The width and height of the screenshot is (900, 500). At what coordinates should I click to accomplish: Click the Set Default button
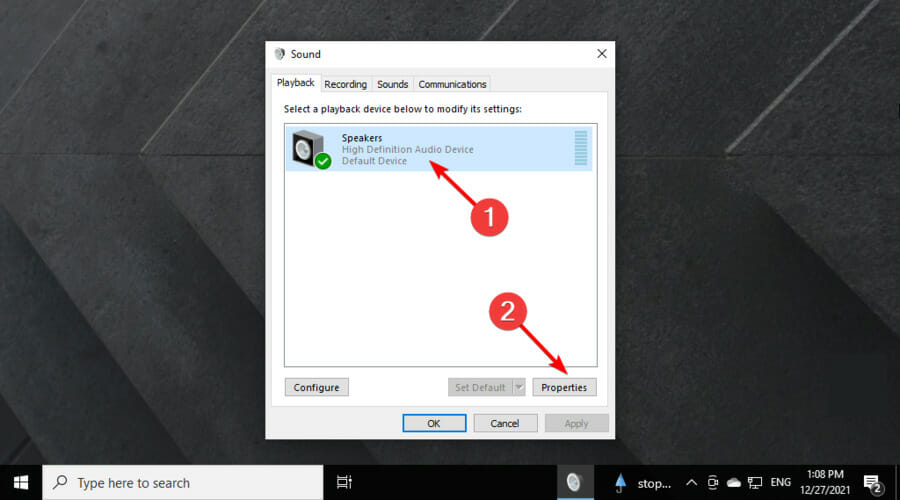click(x=480, y=387)
